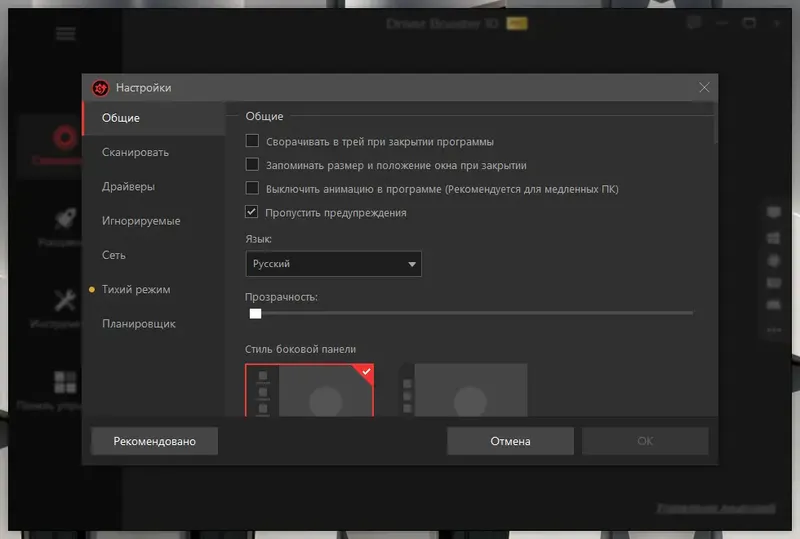The image size is (800, 539).
Task: Select the second sidebar style thumbnail
Action: (x=463, y=390)
